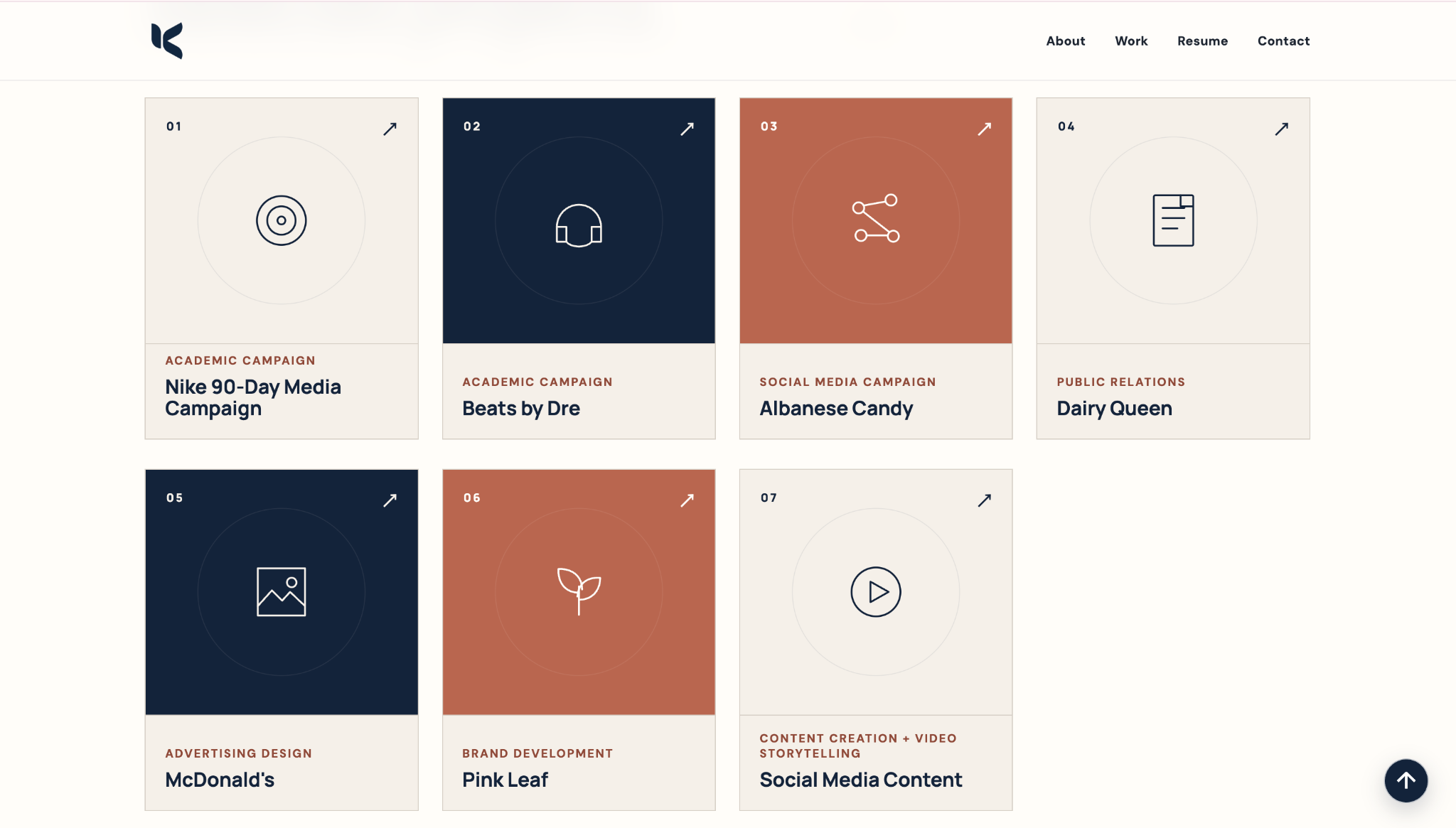Open the Albanese Candy project title
The height and width of the screenshot is (828, 1456).
coord(836,409)
